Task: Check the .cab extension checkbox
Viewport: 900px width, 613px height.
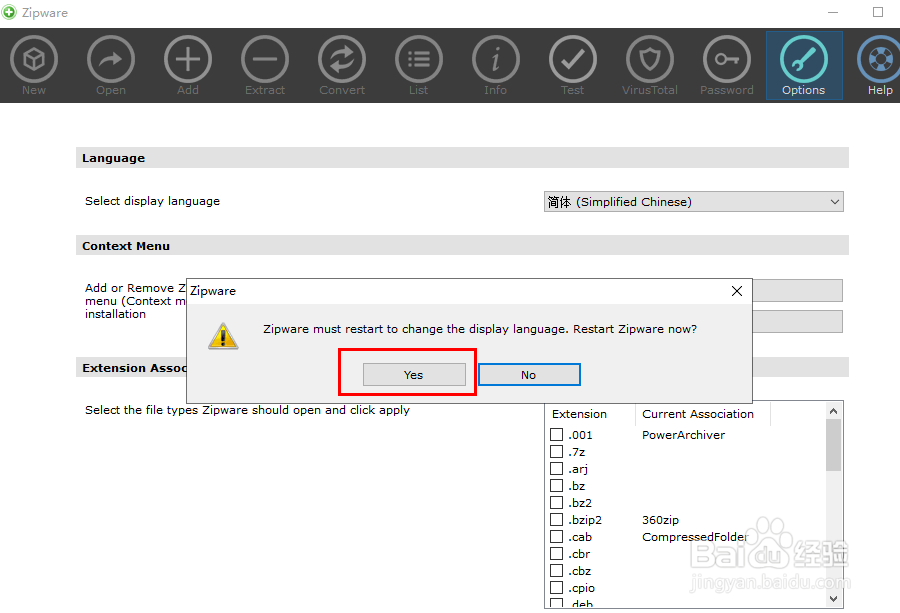Action: coord(556,537)
